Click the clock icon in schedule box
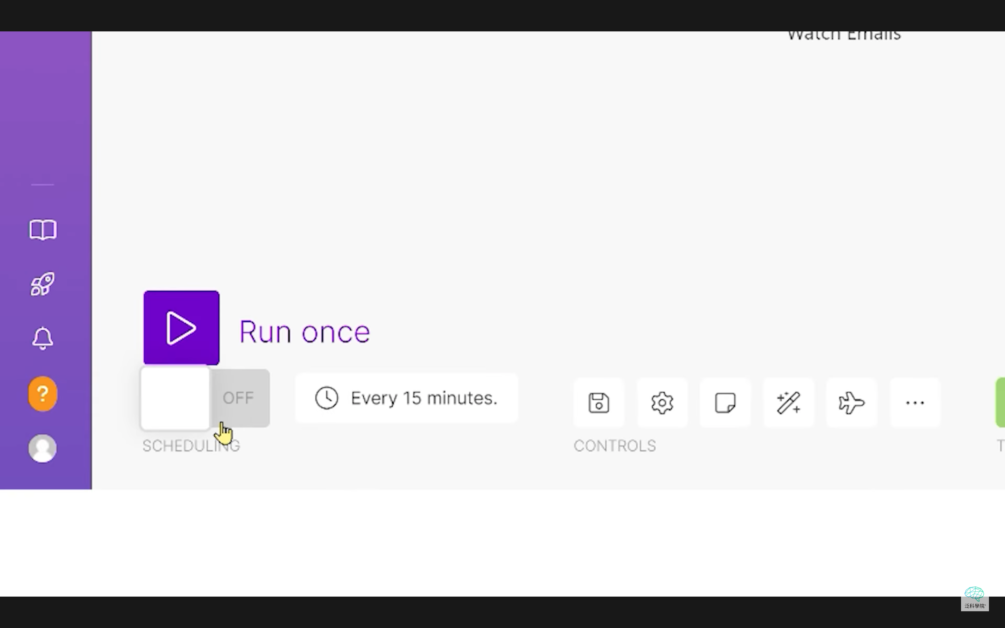1005x628 pixels. coord(326,398)
